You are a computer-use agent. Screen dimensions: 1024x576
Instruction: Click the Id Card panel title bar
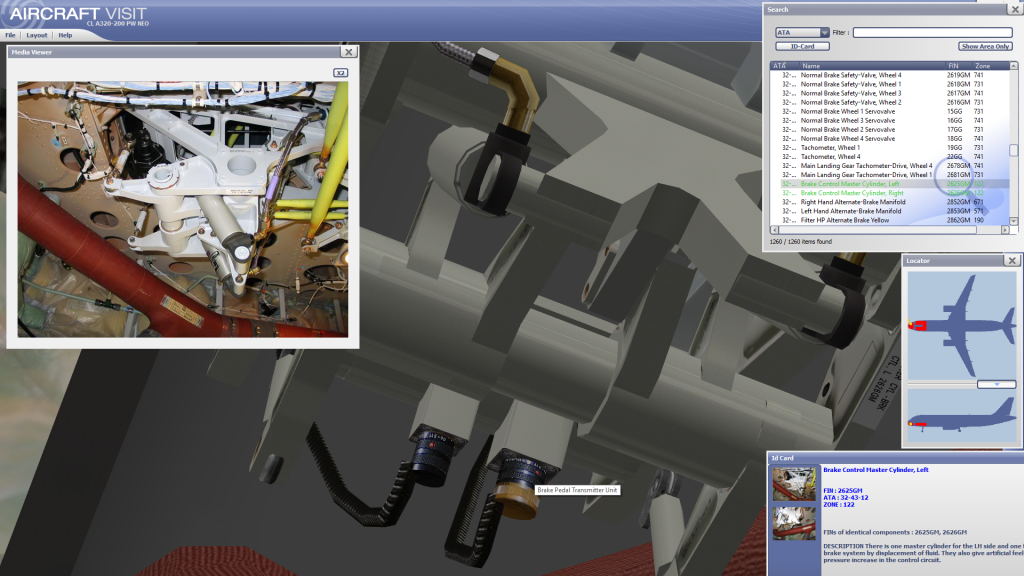point(896,458)
